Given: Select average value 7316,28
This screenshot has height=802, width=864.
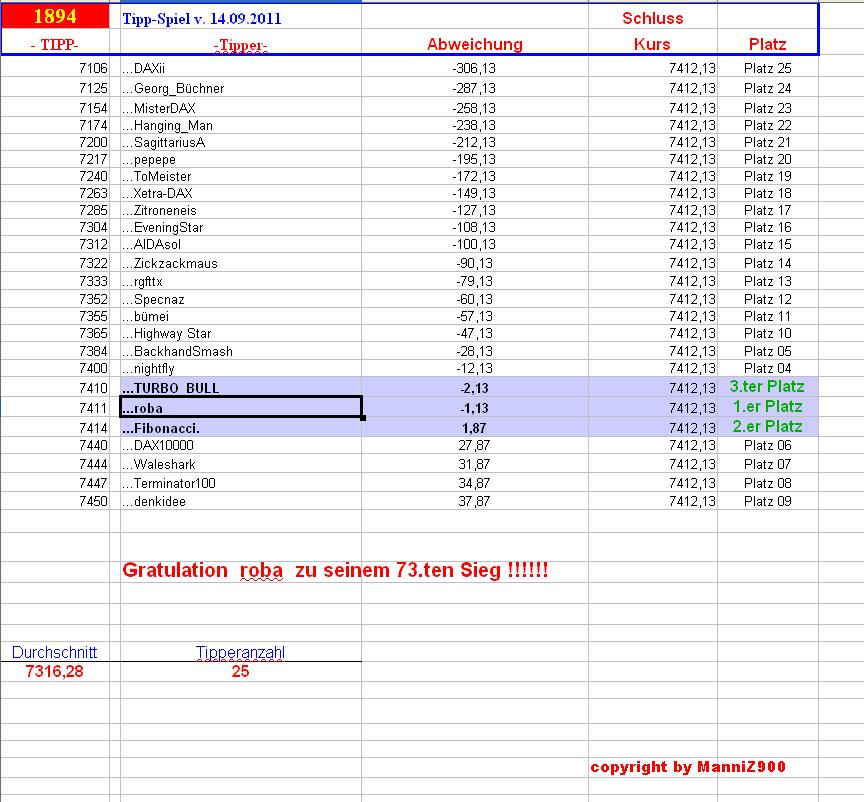Looking at the screenshot, I should tap(55, 671).
